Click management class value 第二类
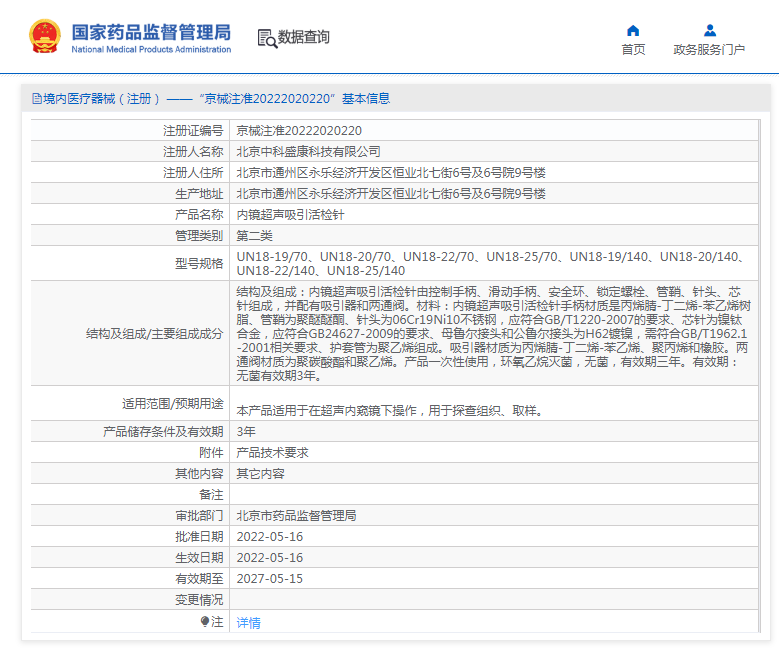This screenshot has width=779, height=653. pos(254,235)
